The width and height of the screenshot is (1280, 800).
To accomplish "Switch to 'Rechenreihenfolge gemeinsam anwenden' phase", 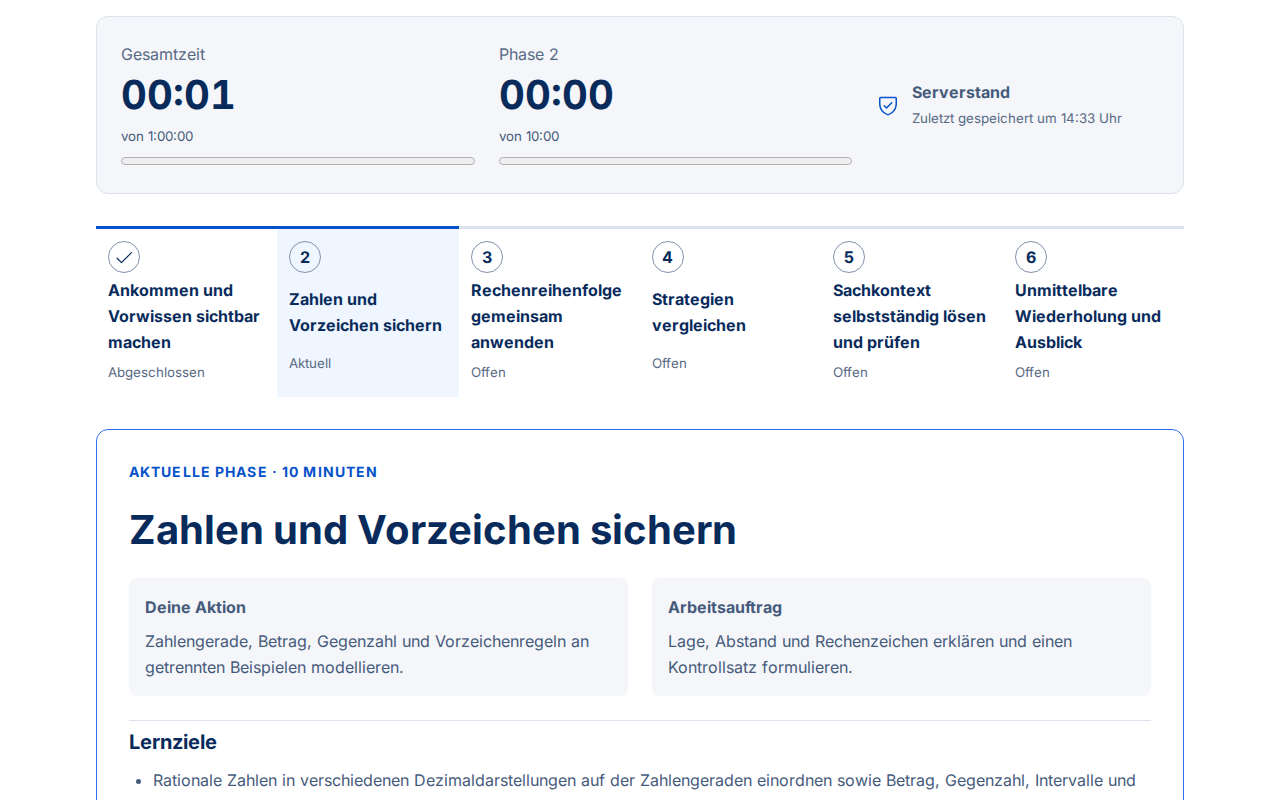I will click(x=549, y=312).
